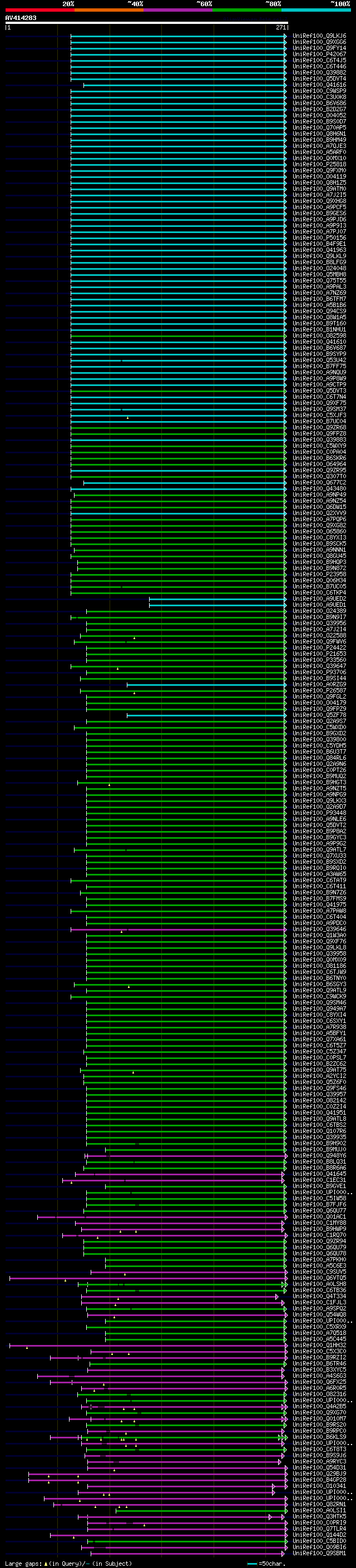
Task: Select the UniRef100_Q39800 label
Action: [x=319, y=739]
